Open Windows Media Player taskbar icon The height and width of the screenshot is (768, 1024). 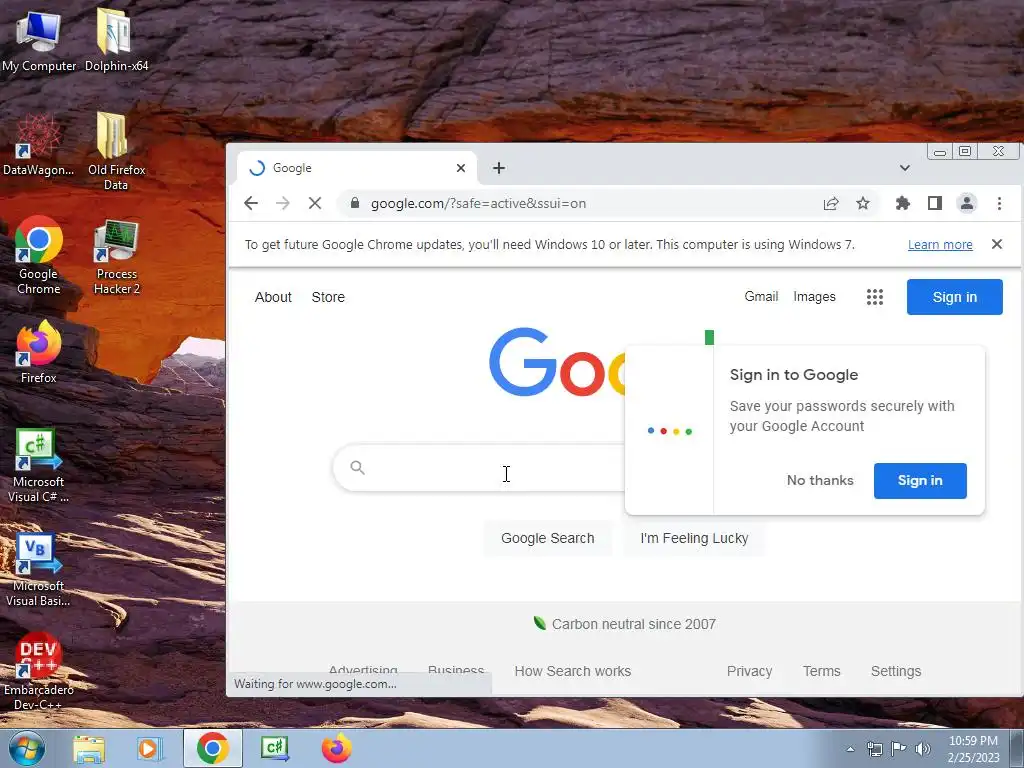(x=149, y=748)
